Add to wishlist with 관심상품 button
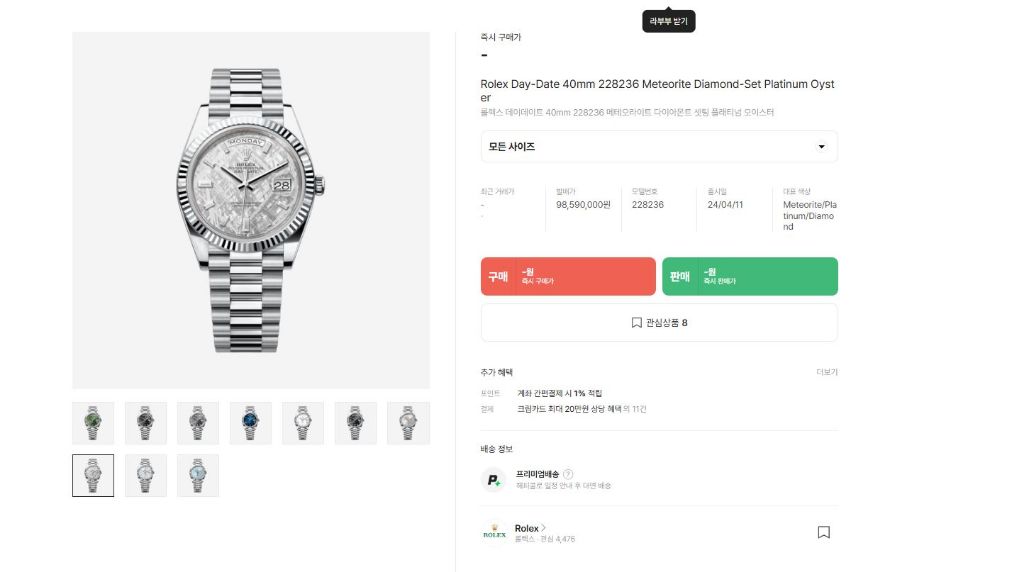 659,323
